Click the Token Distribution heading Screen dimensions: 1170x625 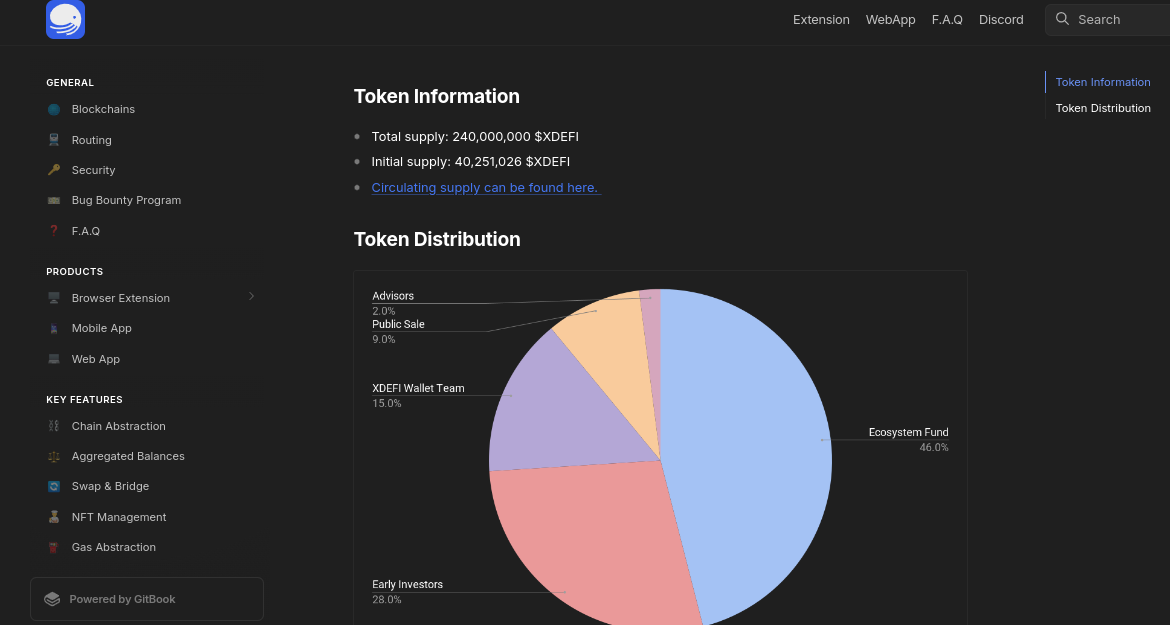(x=437, y=239)
